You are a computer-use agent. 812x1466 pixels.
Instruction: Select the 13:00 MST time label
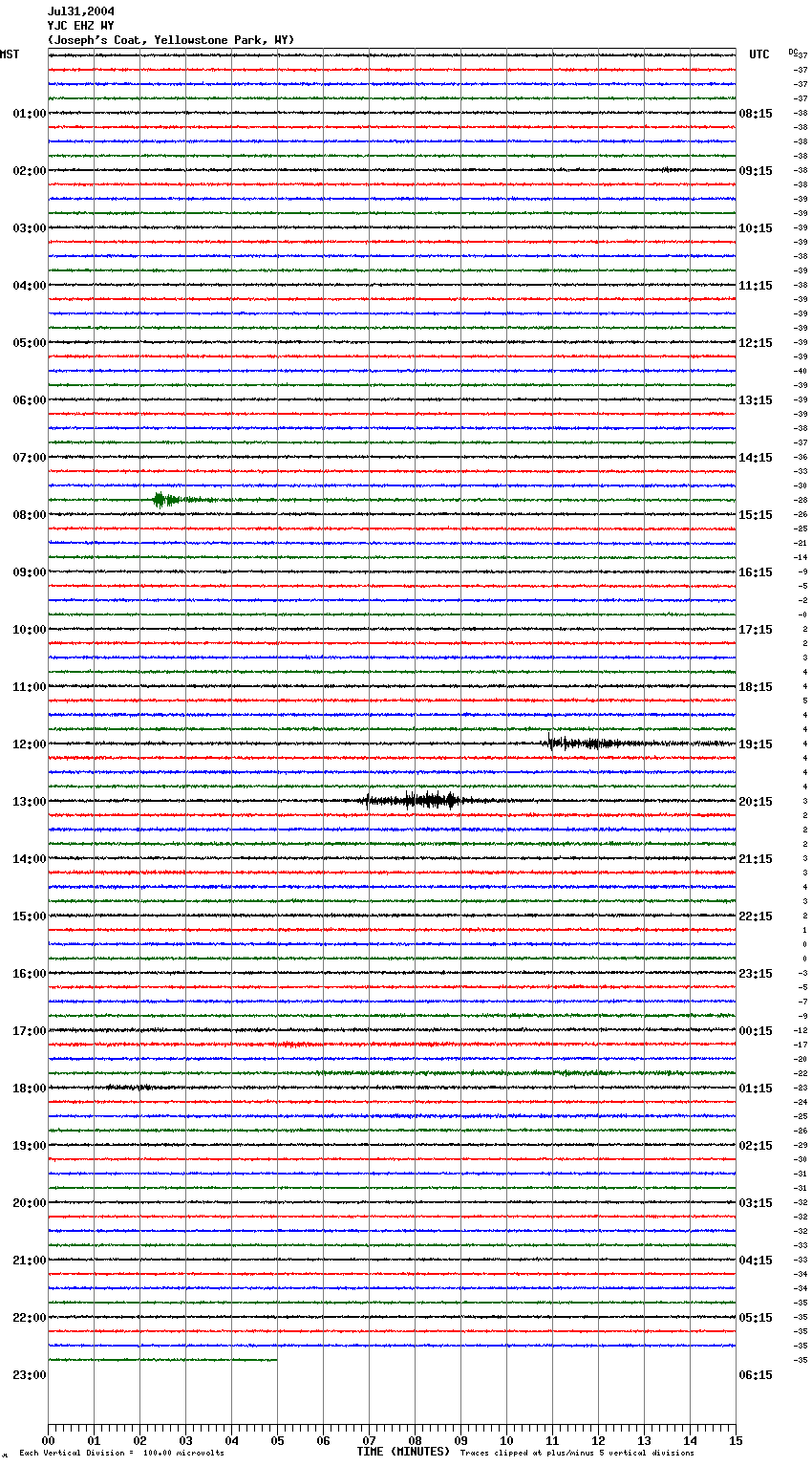30,802
